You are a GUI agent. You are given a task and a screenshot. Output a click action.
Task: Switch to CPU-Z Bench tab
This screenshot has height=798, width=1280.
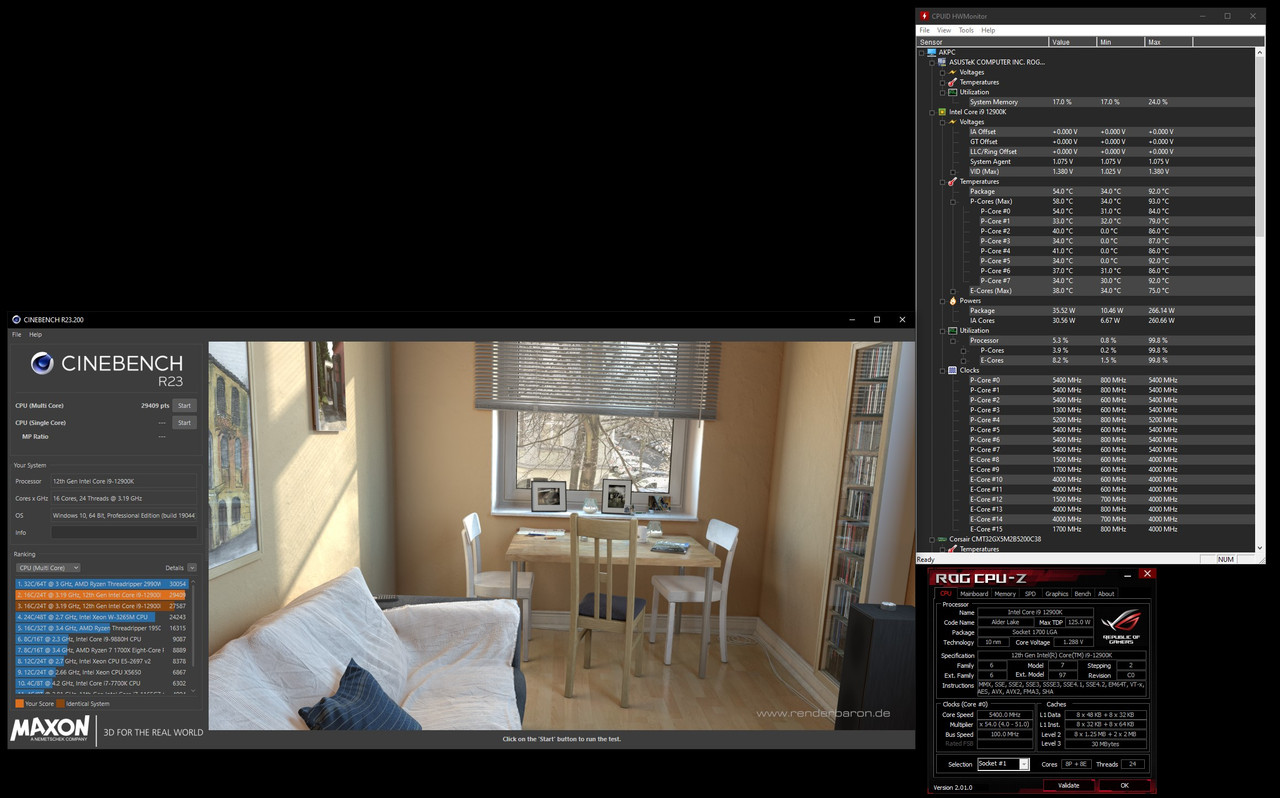1083,594
